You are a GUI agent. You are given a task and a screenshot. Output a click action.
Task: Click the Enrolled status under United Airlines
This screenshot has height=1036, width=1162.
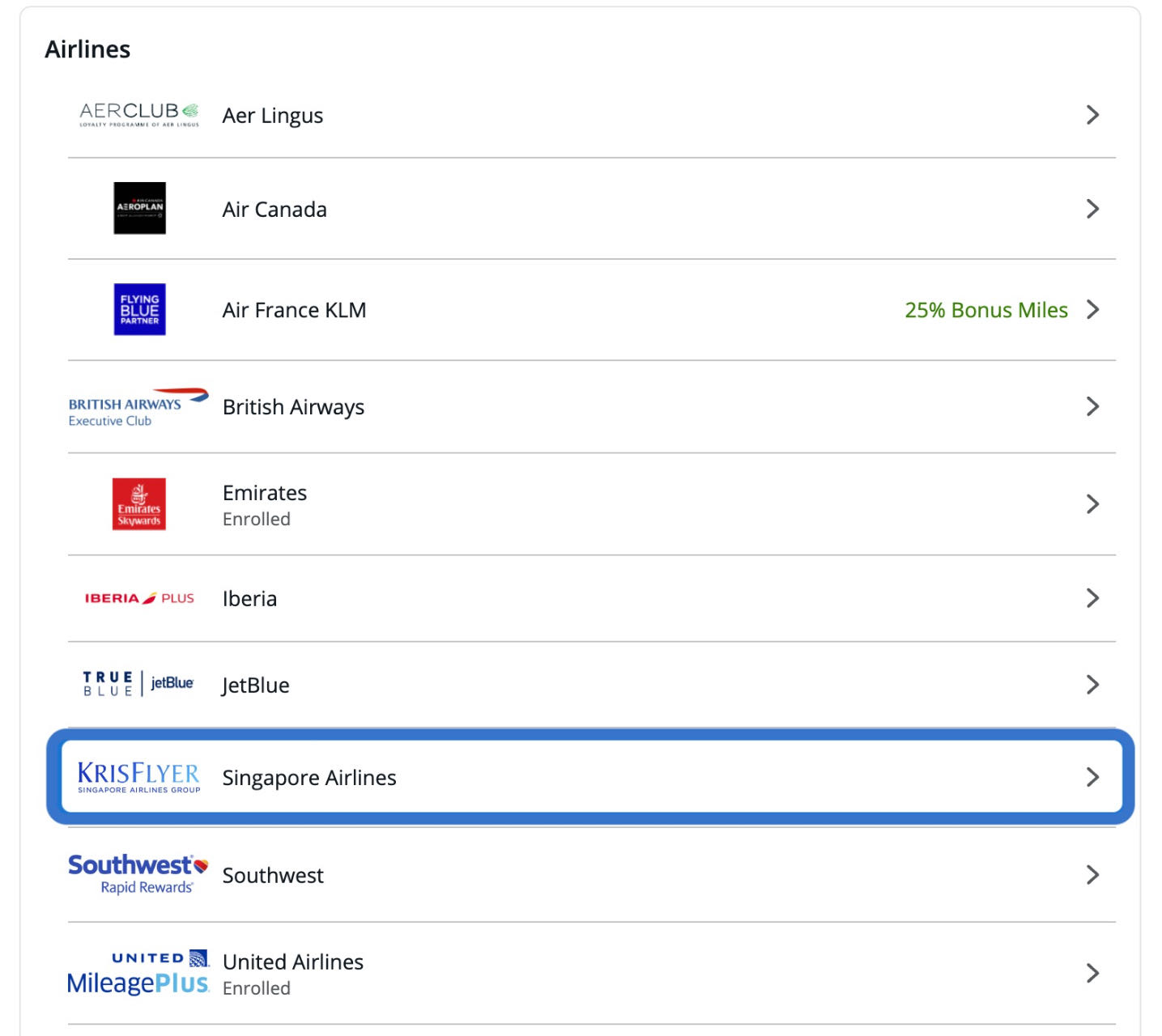[x=257, y=988]
